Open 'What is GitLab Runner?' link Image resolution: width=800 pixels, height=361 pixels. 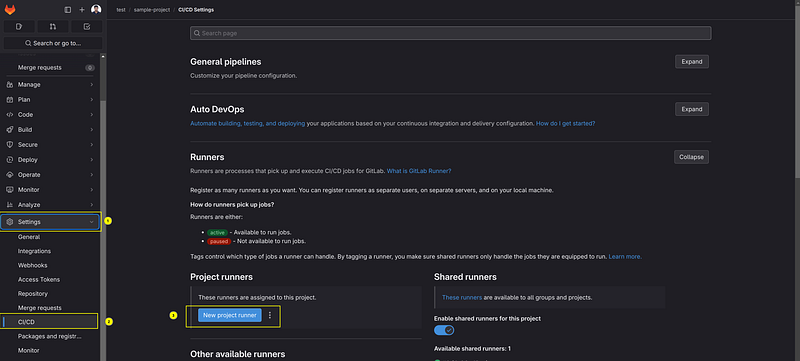419,171
